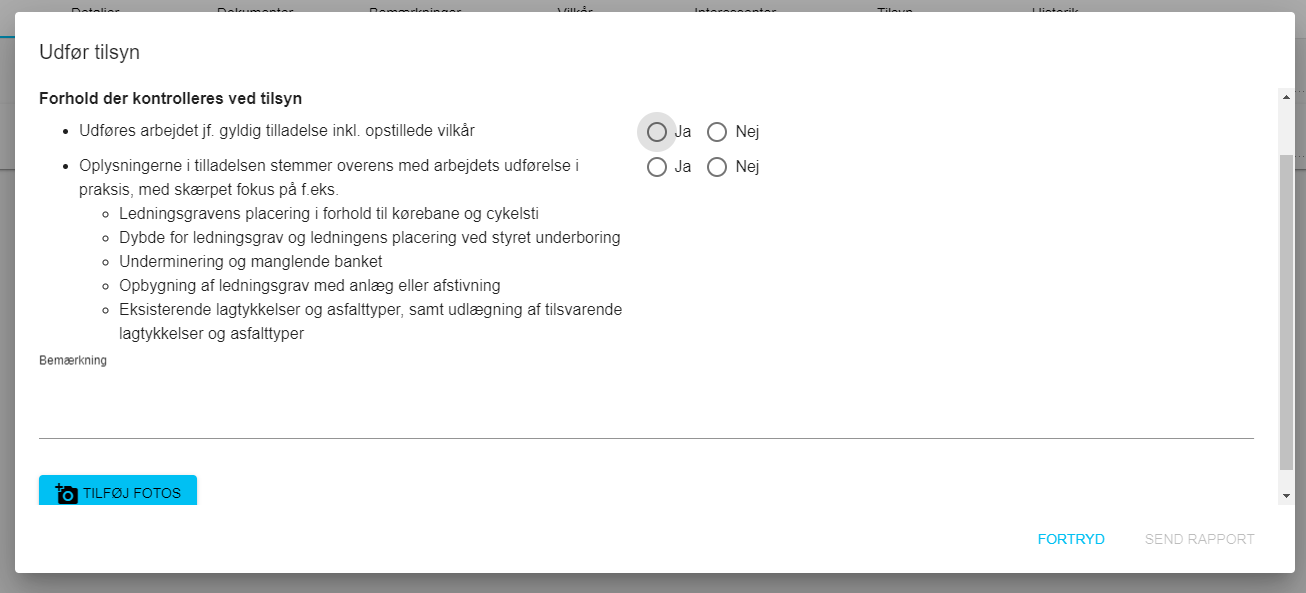Screen dimensions: 1306x593
Task: Show the Vilkår tab
Action: pyautogui.click(x=575, y=8)
